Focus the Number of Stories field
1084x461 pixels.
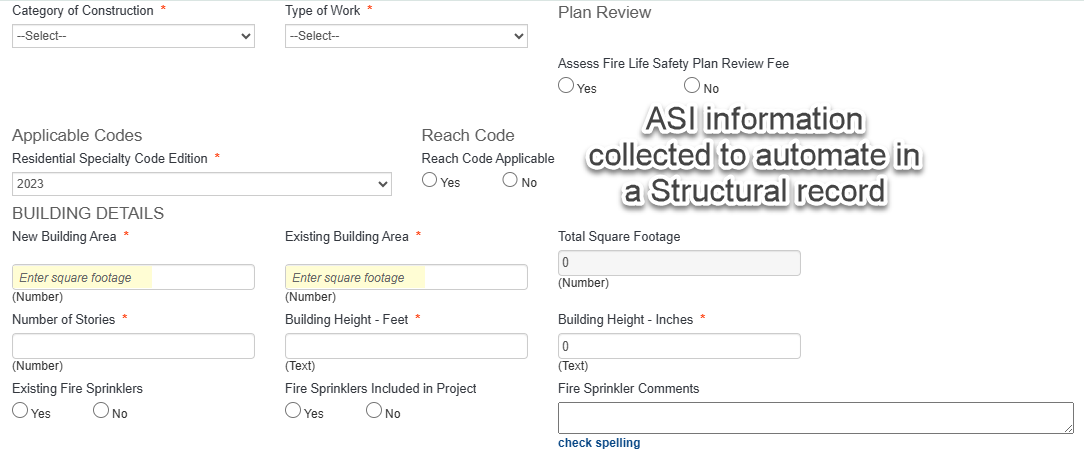[133, 346]
